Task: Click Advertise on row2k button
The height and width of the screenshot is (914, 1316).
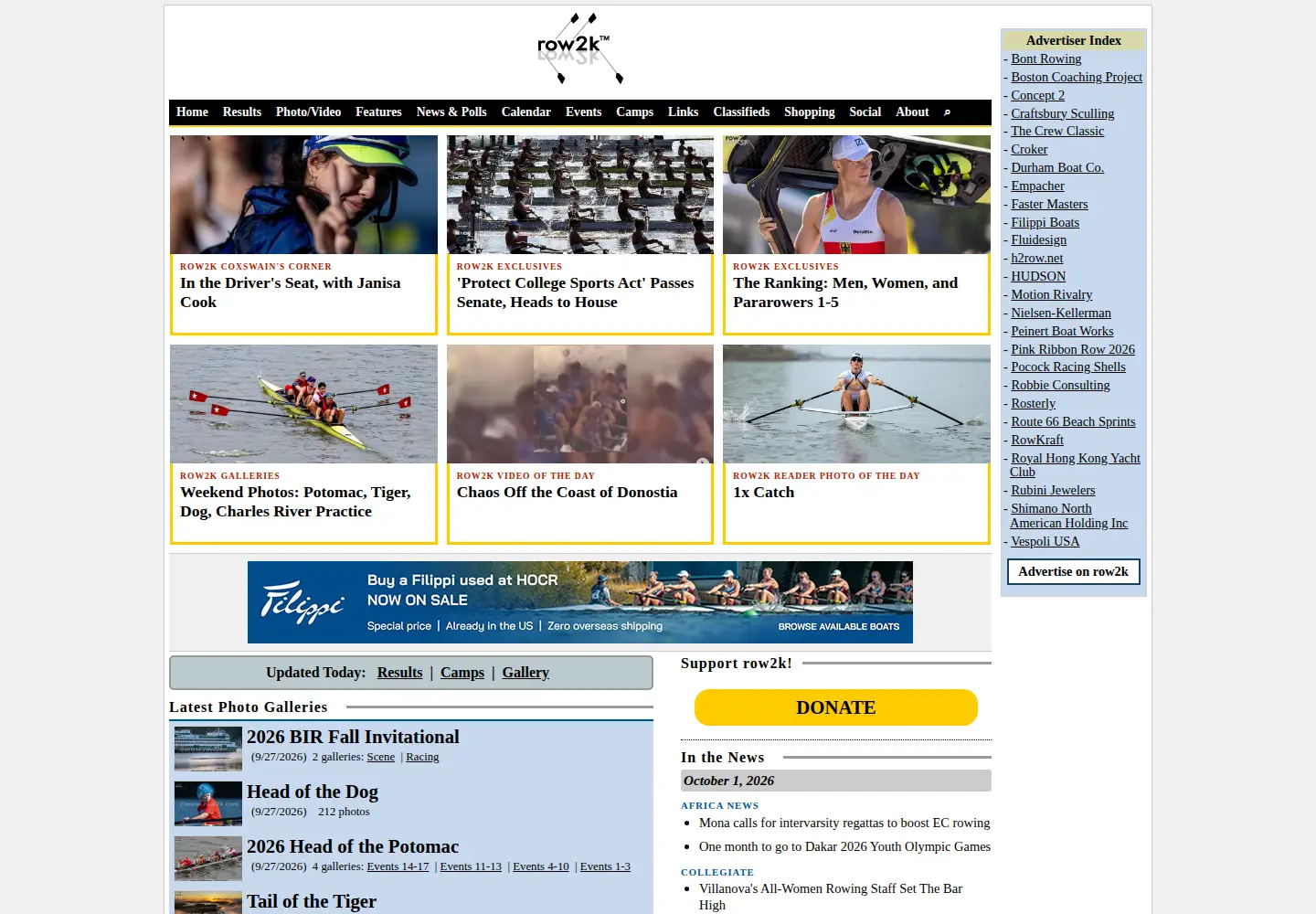Action: coord(1073,571)
